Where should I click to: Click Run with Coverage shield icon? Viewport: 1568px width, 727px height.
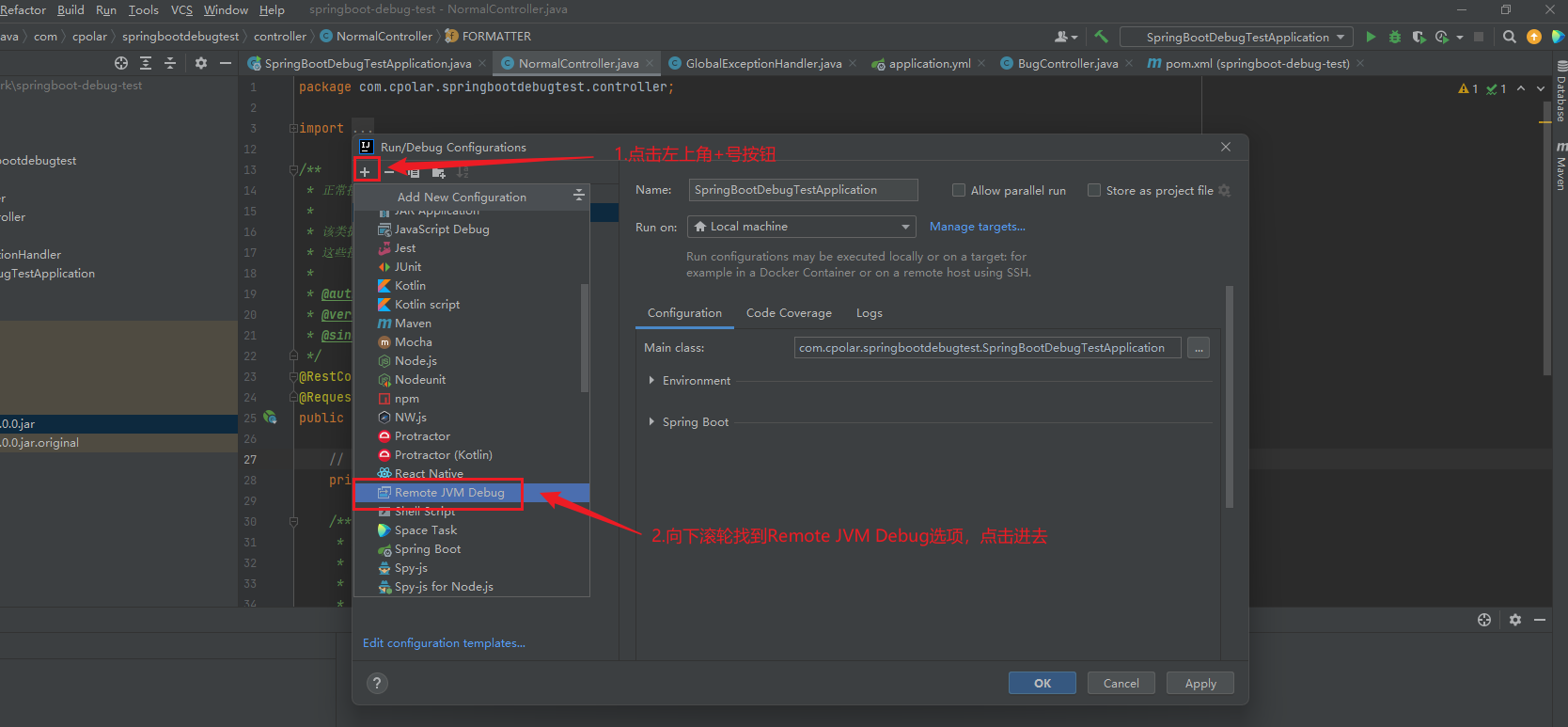1419,37
